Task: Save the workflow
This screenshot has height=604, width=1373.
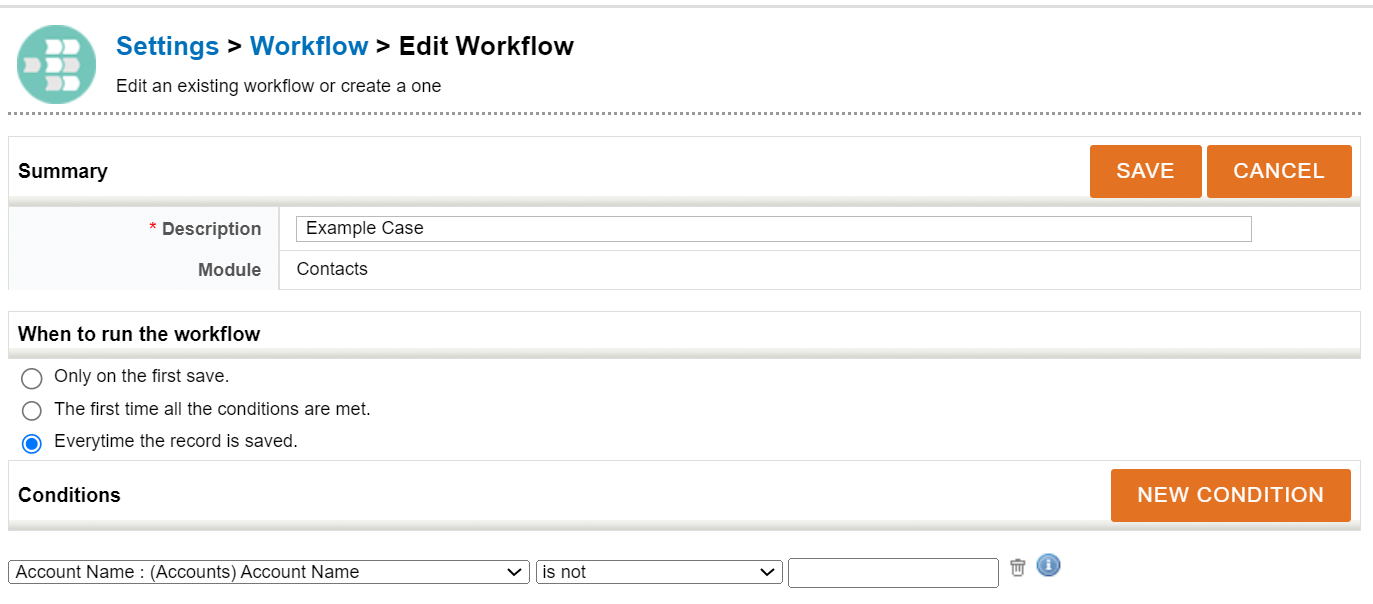Action: coord(1145,171)
